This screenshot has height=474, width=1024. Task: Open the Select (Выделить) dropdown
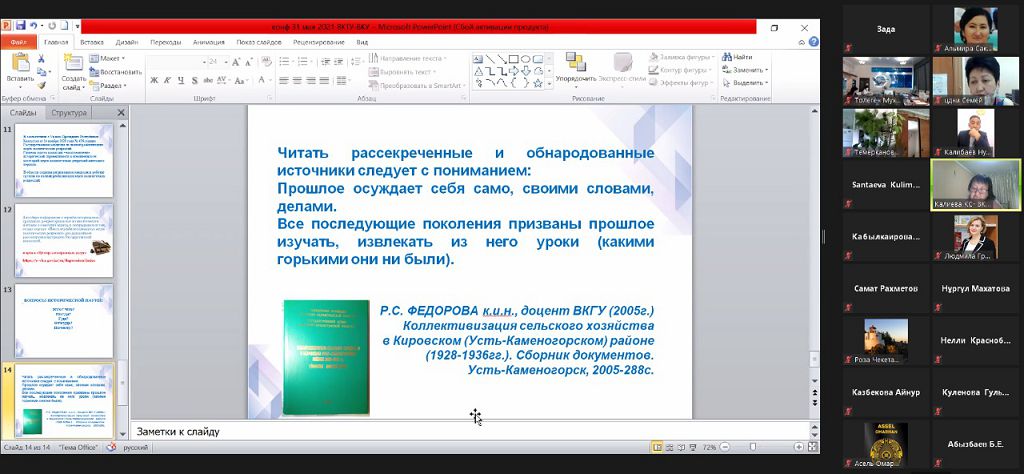[750, 84]
